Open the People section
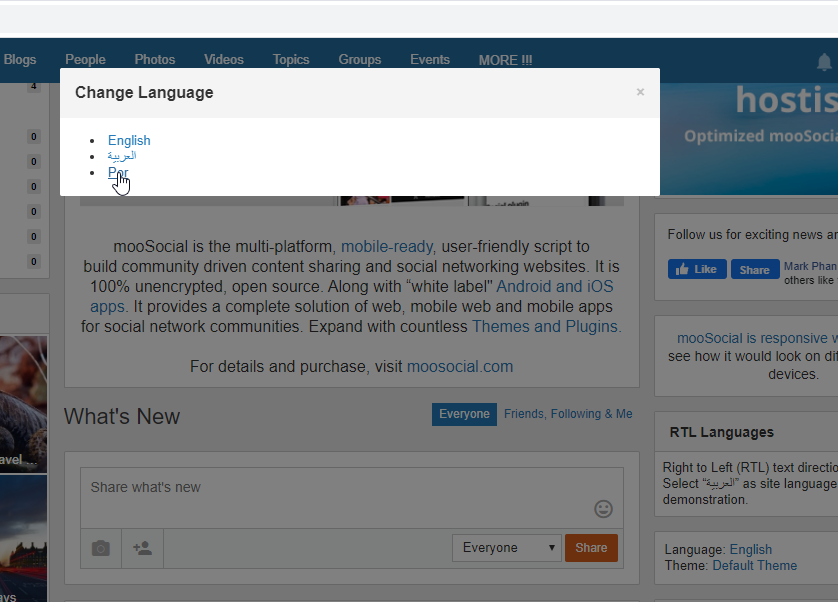838x602 pixels. coord(85,59)
